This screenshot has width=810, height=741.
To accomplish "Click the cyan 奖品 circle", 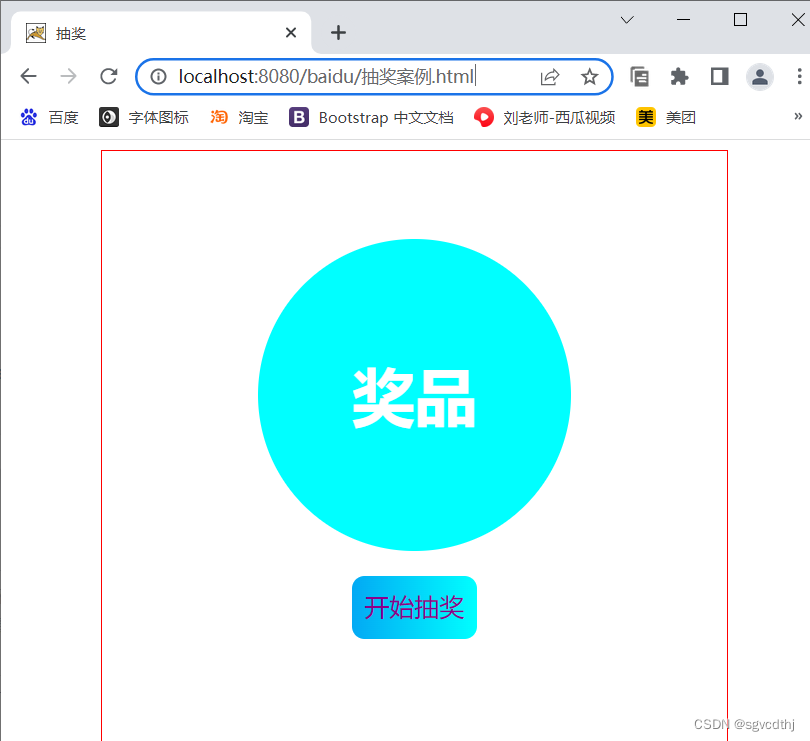I will click(414, 395).
